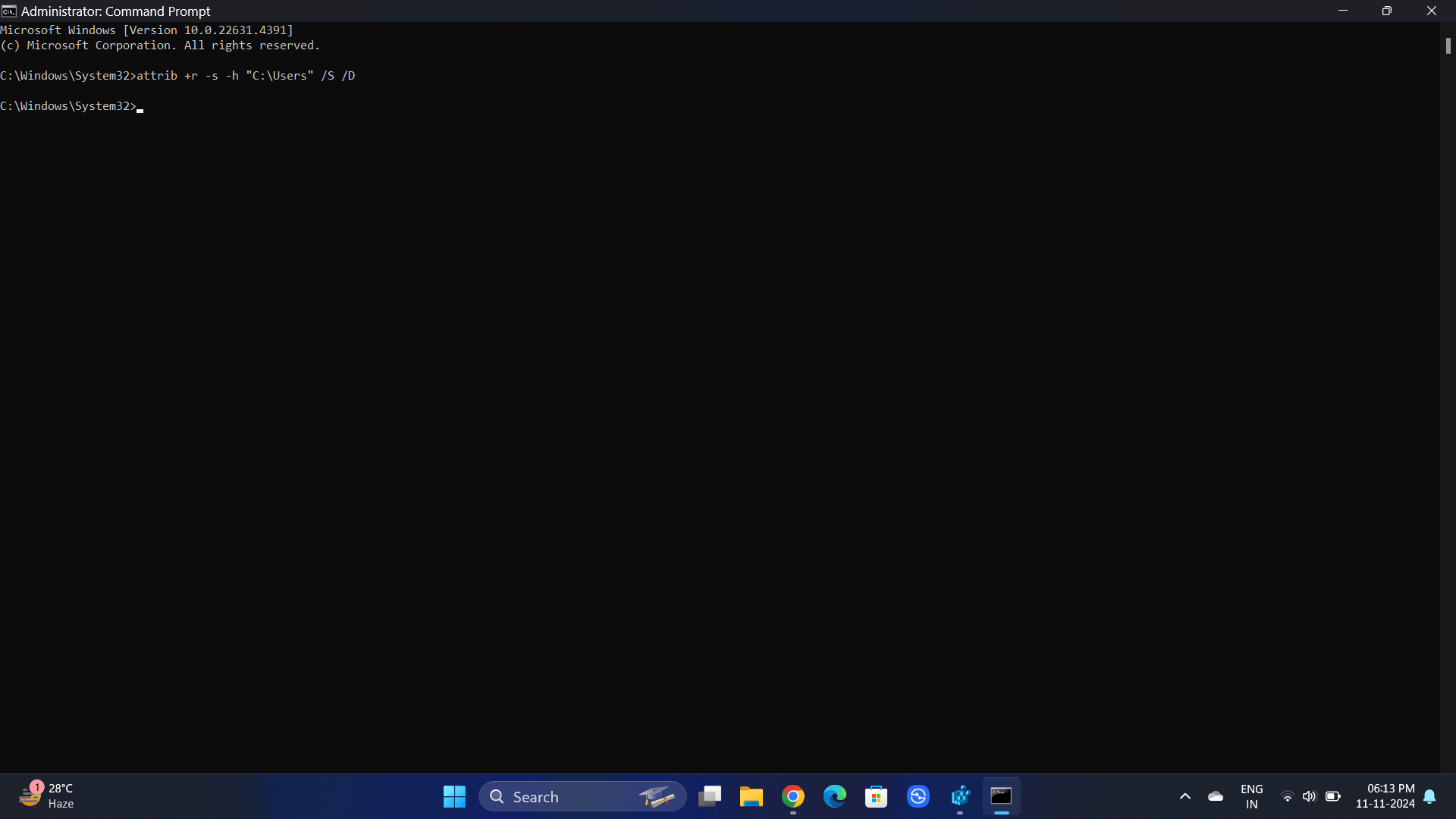
Task: Open the 28°C Haze weather widget
Action: [47, 796]
